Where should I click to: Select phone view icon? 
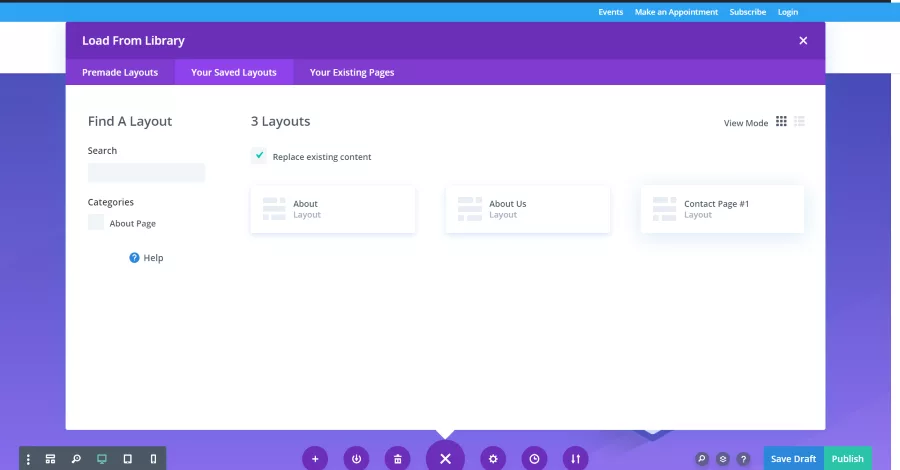pos(153,459)
